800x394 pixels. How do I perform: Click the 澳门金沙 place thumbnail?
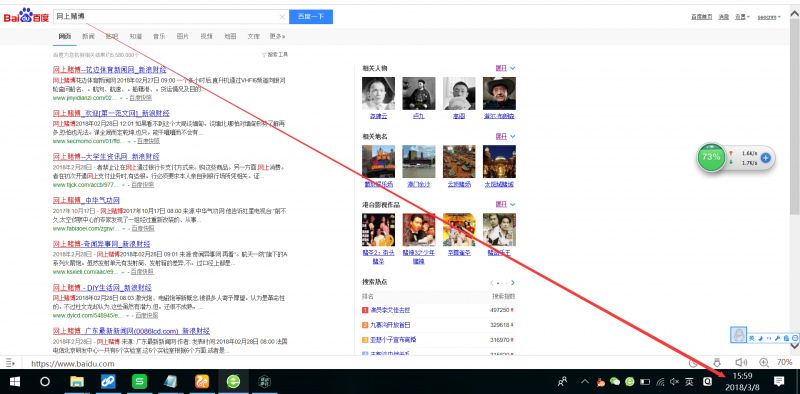[418, 161]
